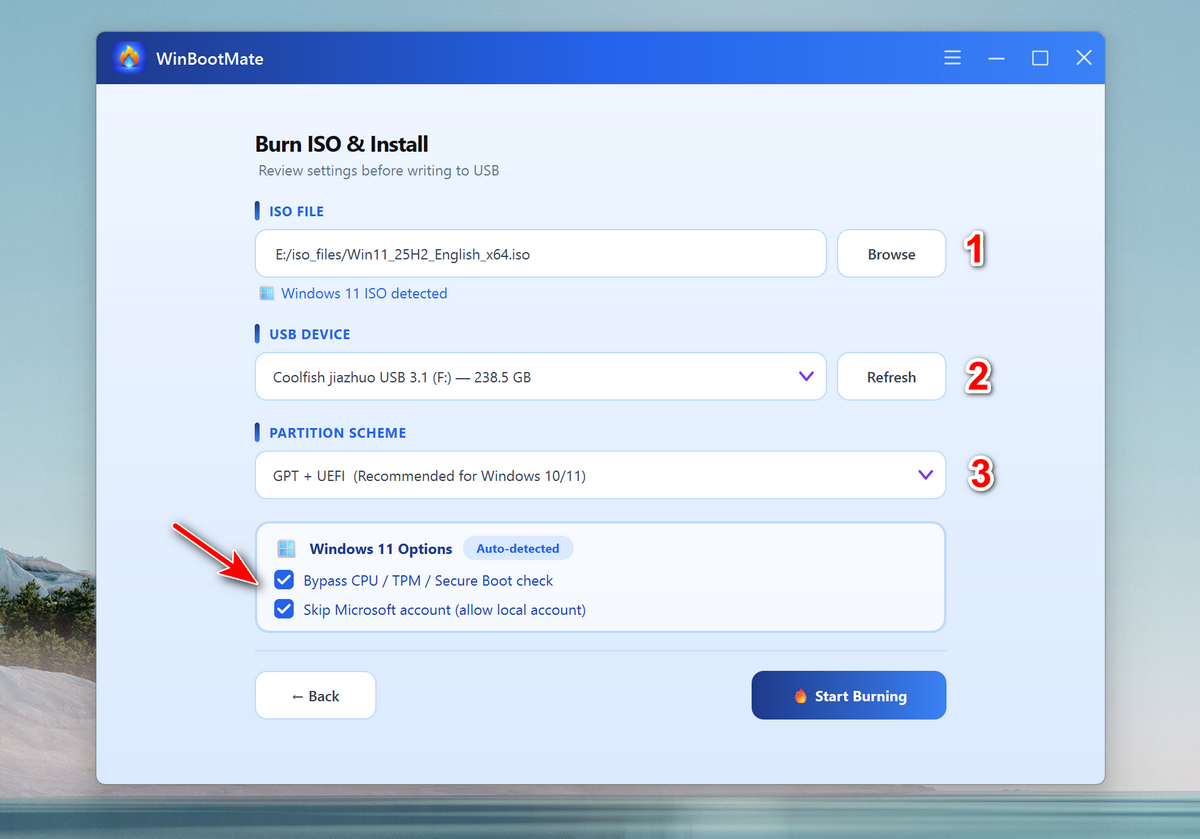Click the Auto-detected badge

[x=518, y=548]
